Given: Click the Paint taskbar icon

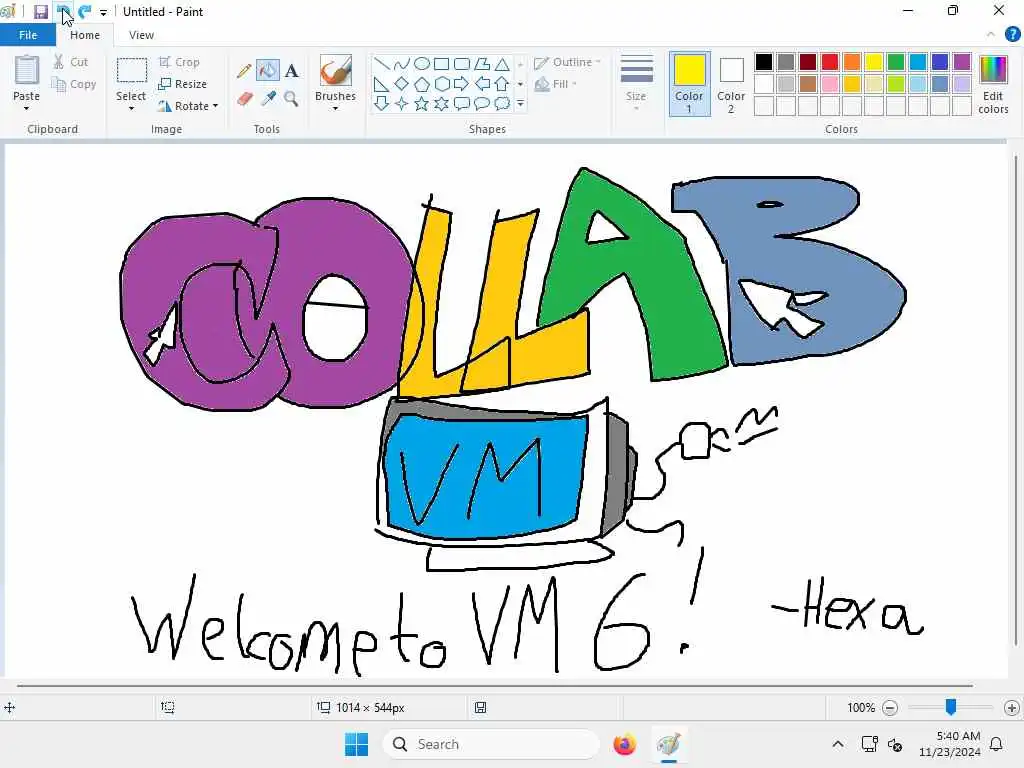Looking at the screenshot, I should pyautogui.click(x=669, y=744).
